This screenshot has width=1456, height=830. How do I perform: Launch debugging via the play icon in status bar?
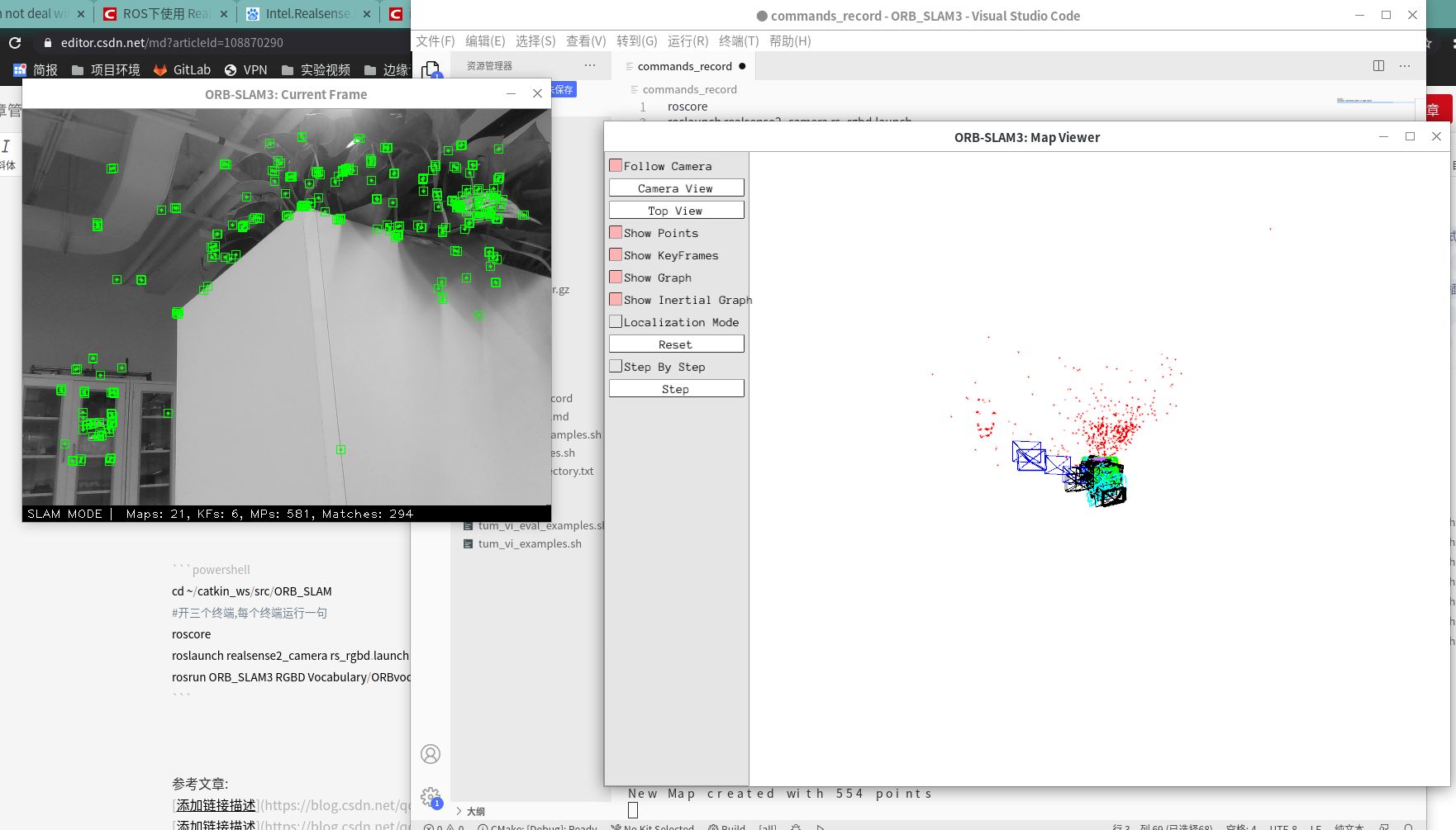(x=820, y=827)
